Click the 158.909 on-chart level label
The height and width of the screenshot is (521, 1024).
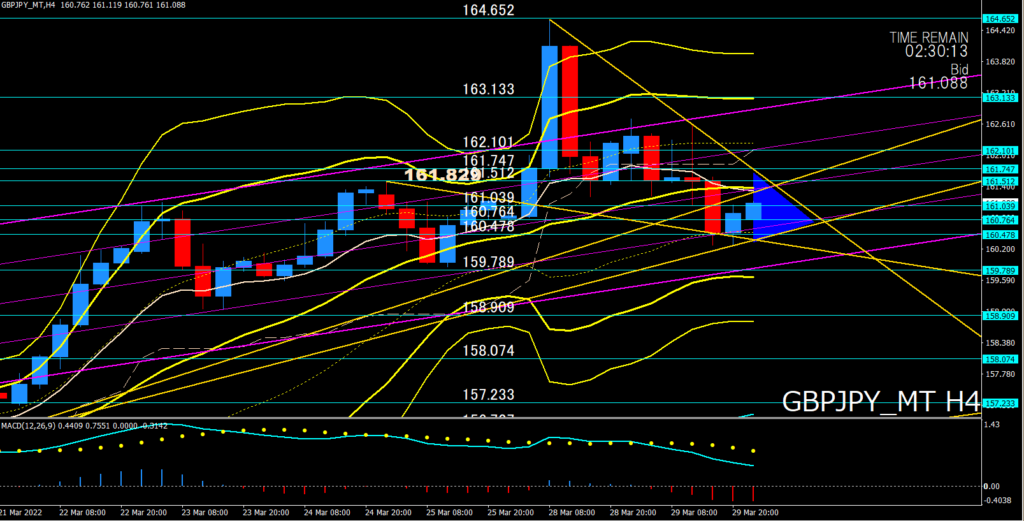488,308
